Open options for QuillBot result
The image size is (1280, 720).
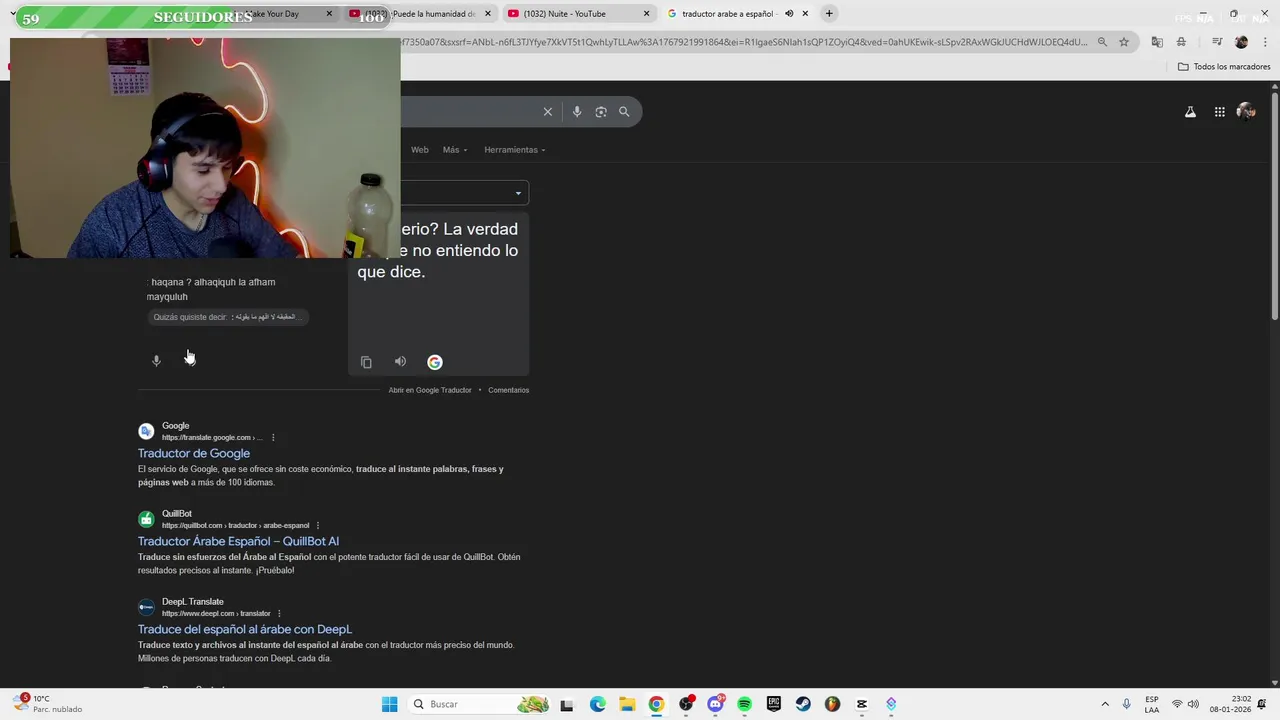click(x=318, y=525)
